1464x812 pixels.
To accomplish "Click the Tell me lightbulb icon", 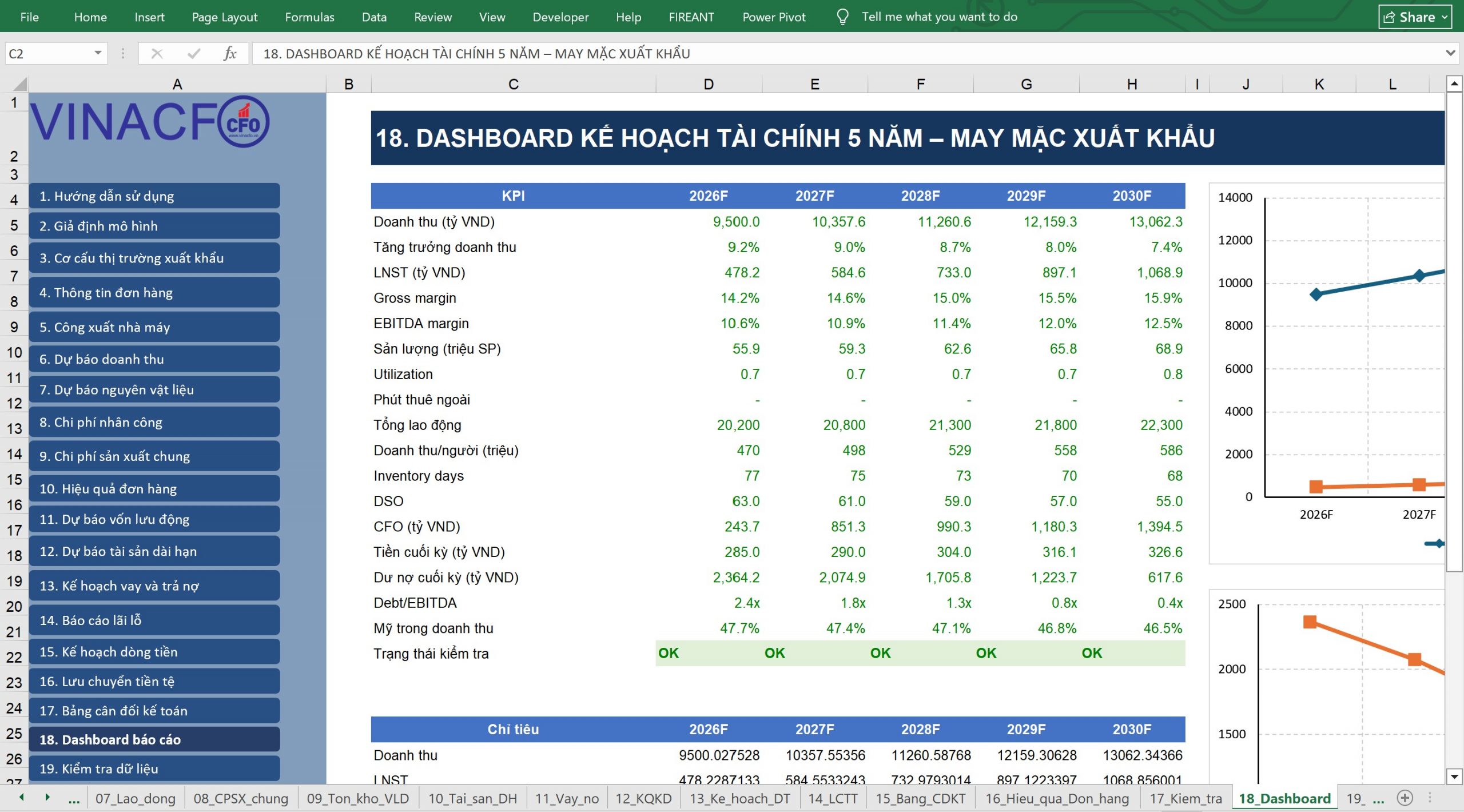I will (842, 17).
